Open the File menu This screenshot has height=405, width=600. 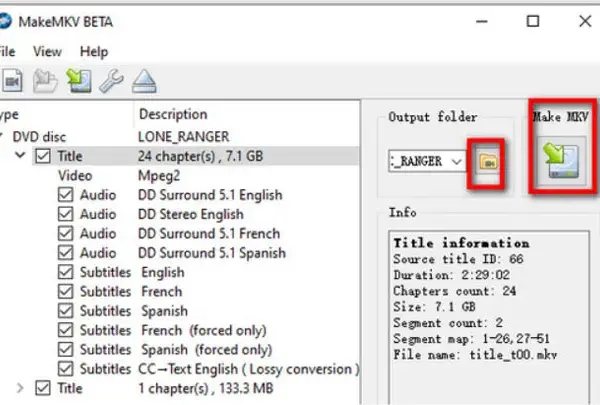pyautogui.click(x=7, y=52)
